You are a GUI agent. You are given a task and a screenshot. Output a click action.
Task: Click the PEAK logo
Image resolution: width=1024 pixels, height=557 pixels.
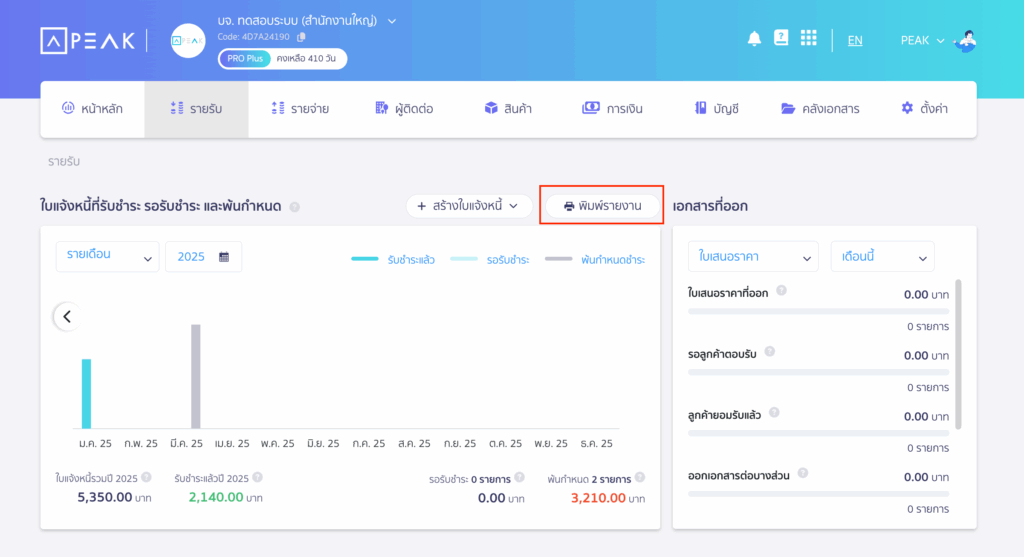click(87, 40)
